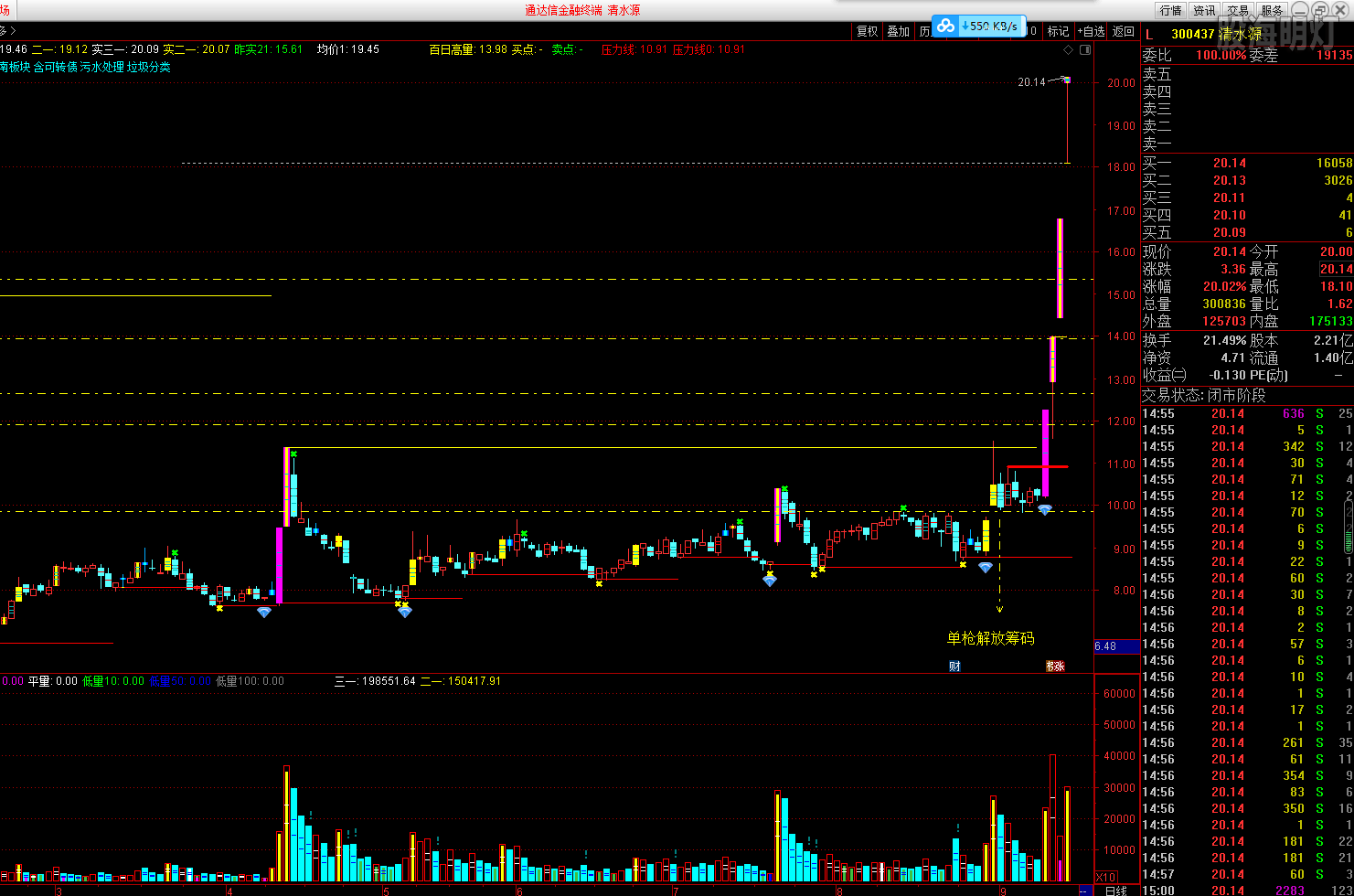Open the 行情 (Quotes) menu

(x=1170, y=11)
